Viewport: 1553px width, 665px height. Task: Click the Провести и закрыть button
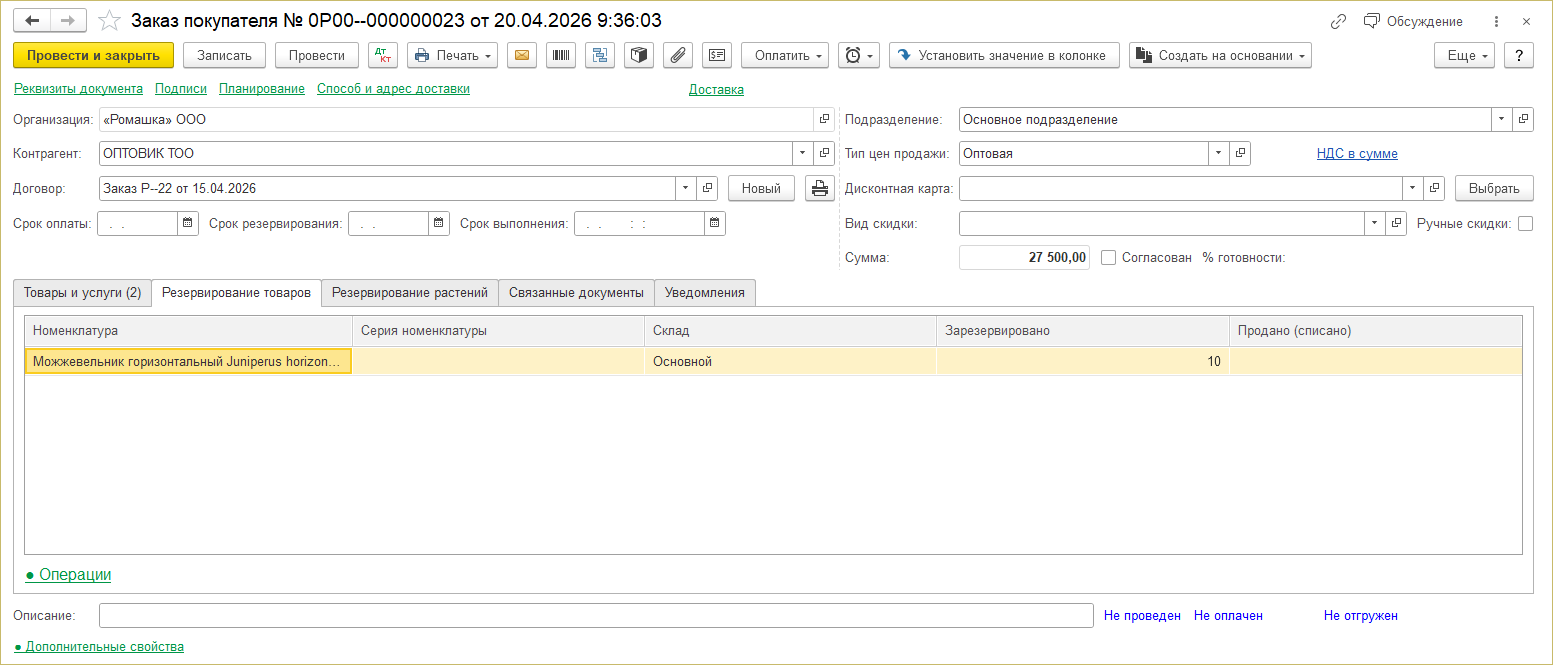93,56
